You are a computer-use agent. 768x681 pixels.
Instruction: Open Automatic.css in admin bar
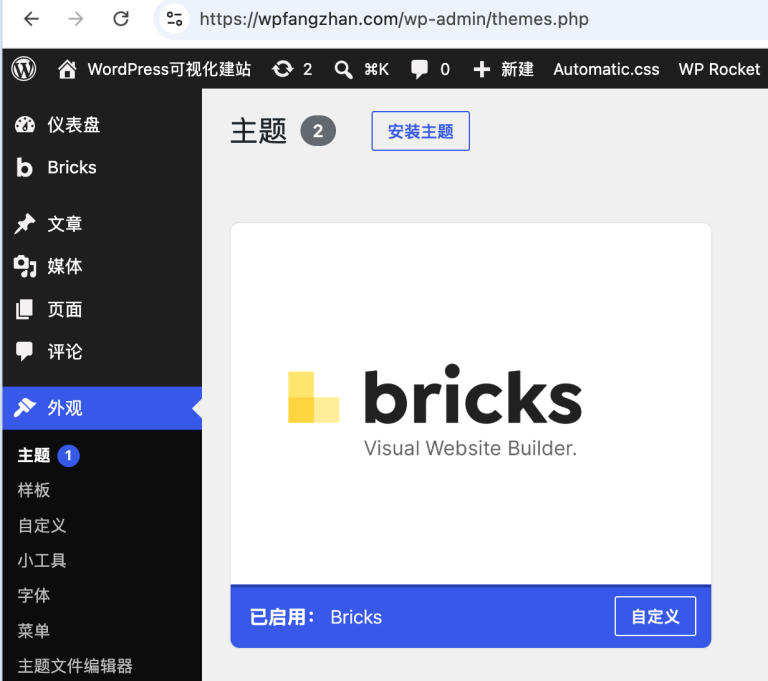[606, 69]
